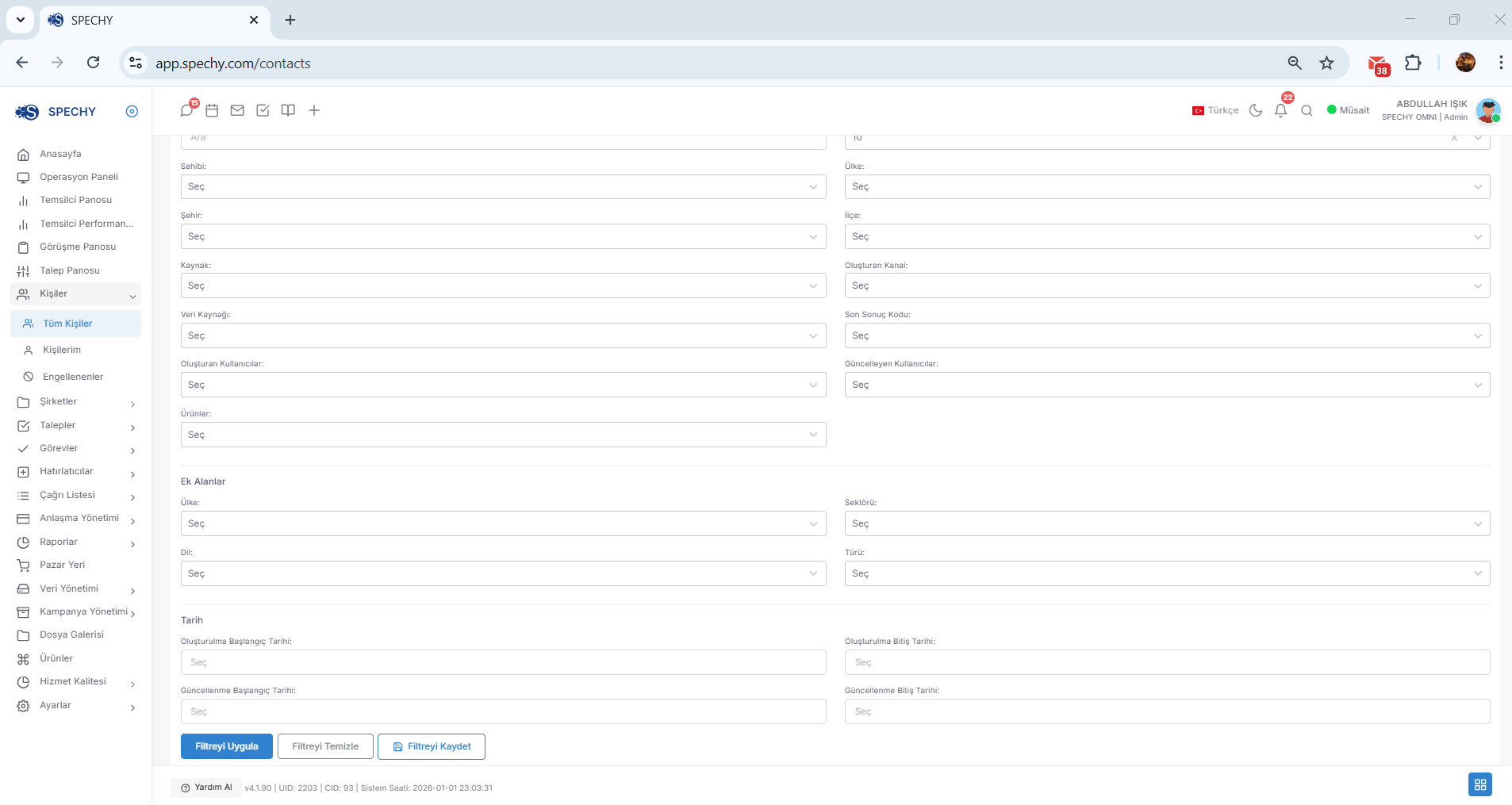Open the Dil dropdown
This screenshot has height=805, width=1512.
[x=503, y=573]
